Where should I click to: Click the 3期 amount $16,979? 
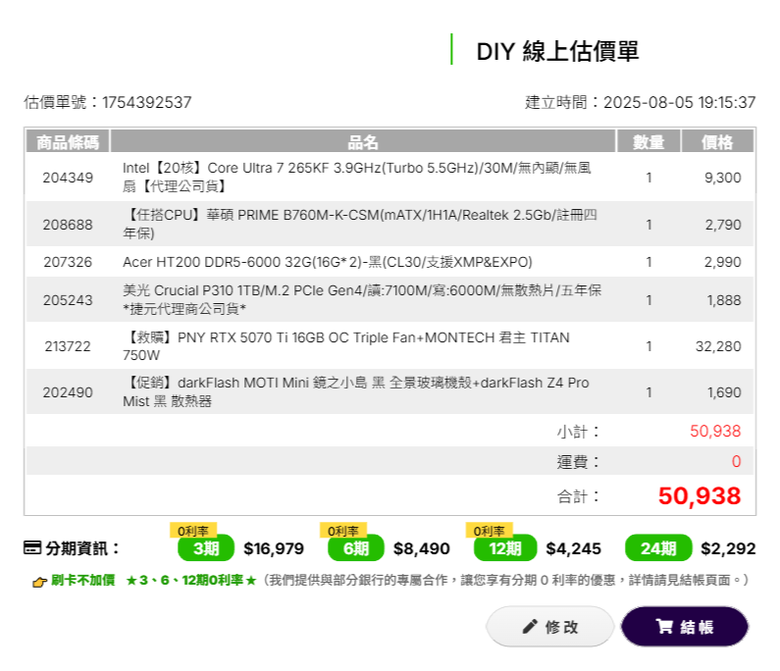pyautogui.click(x=274, y=549)
